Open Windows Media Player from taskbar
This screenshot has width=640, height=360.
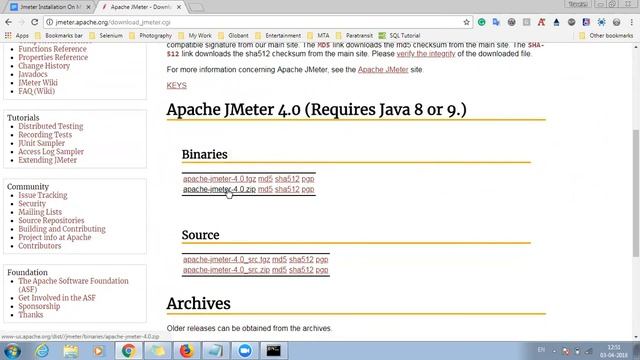(99, 351)
